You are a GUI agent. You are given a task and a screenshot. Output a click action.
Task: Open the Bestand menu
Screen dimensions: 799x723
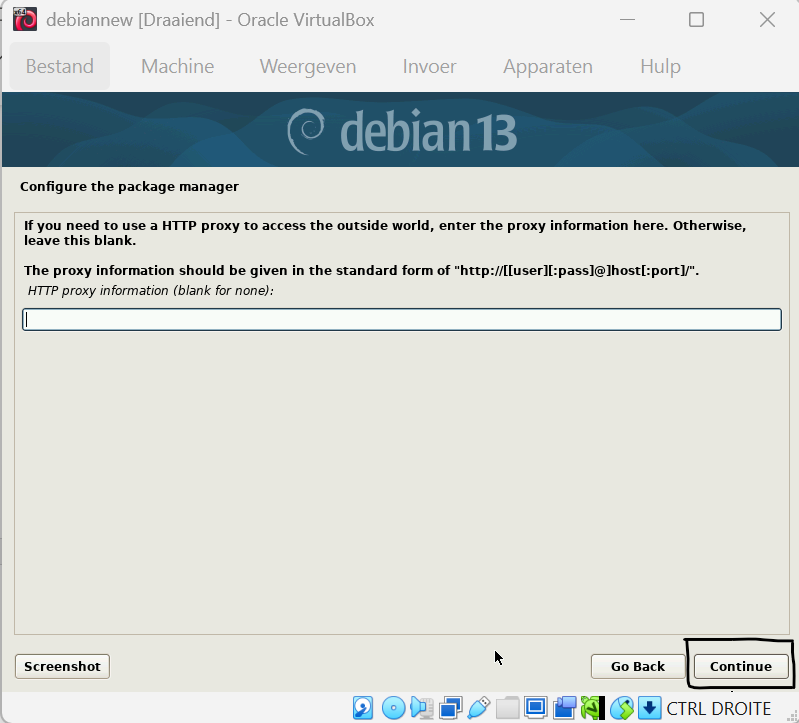(60, 66)
